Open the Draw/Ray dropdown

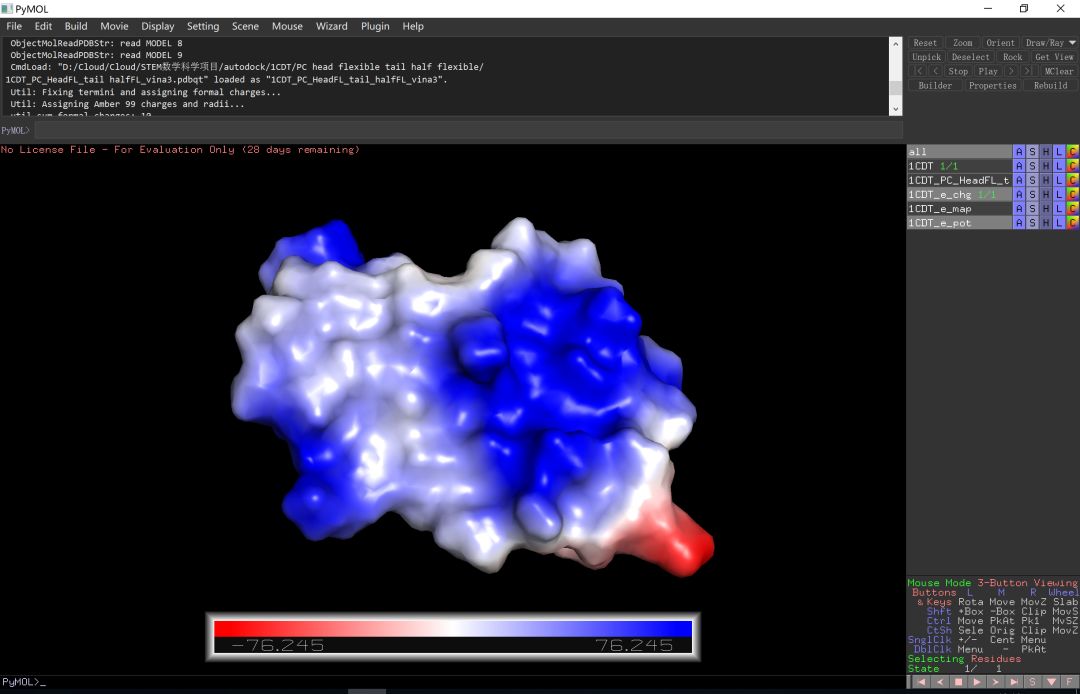pos(1050,43)
